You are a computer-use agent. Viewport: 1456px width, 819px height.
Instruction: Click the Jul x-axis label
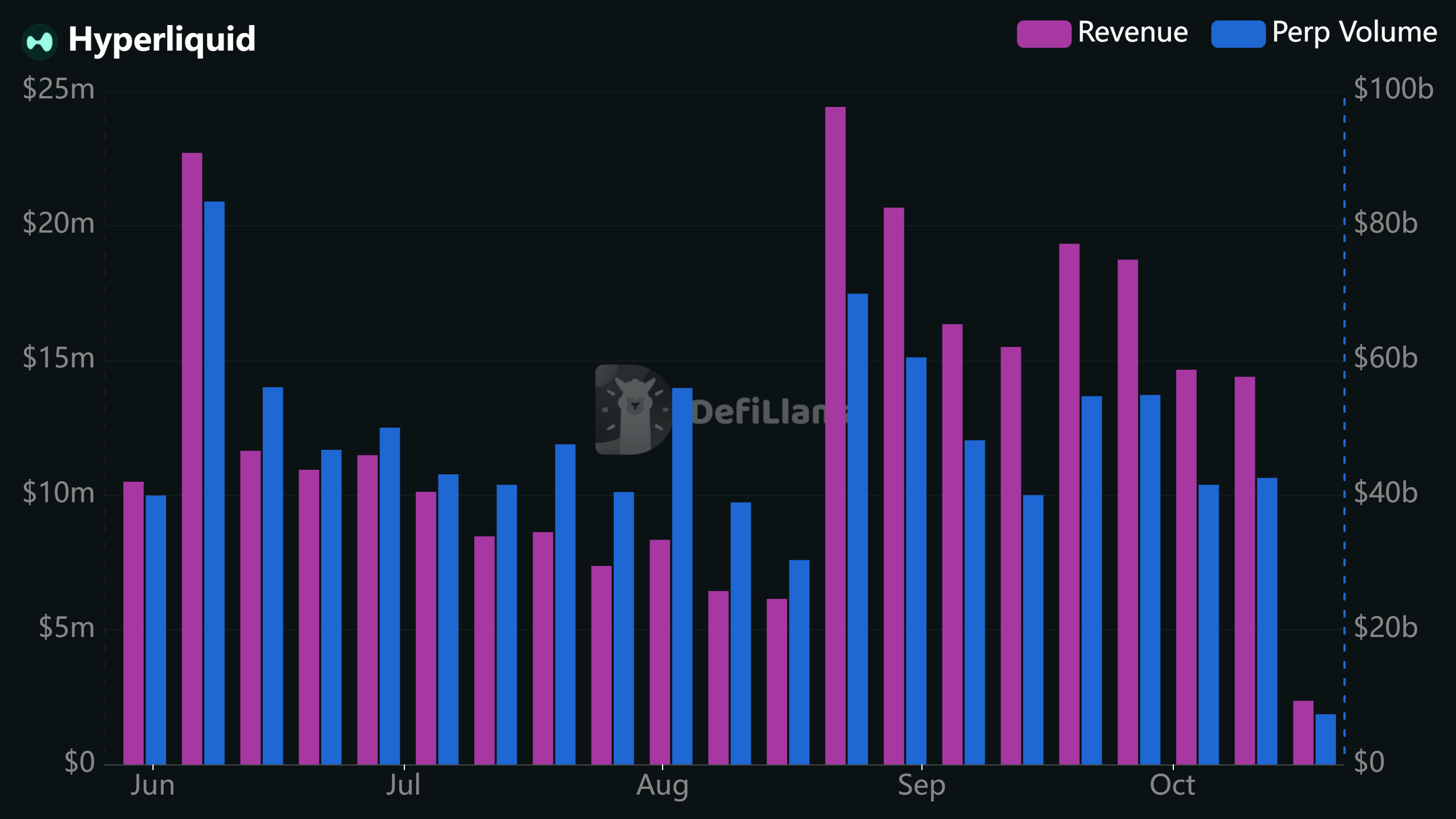tap(403, 786)
